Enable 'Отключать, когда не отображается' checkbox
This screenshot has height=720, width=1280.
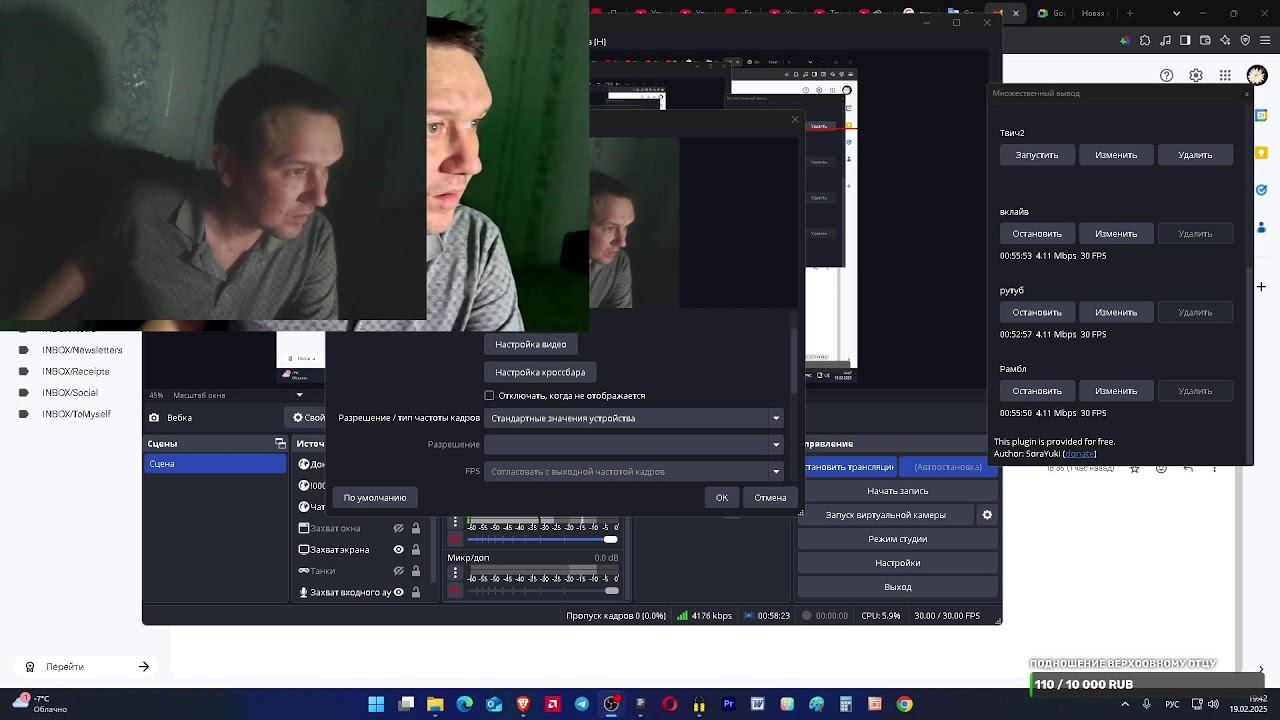coord(489,396)
